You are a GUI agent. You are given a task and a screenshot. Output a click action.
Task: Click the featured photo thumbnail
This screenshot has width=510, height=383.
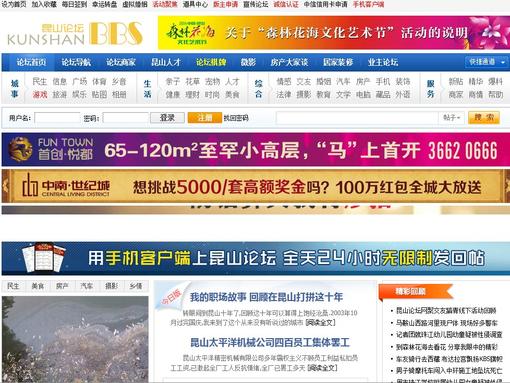click(75, 339)
